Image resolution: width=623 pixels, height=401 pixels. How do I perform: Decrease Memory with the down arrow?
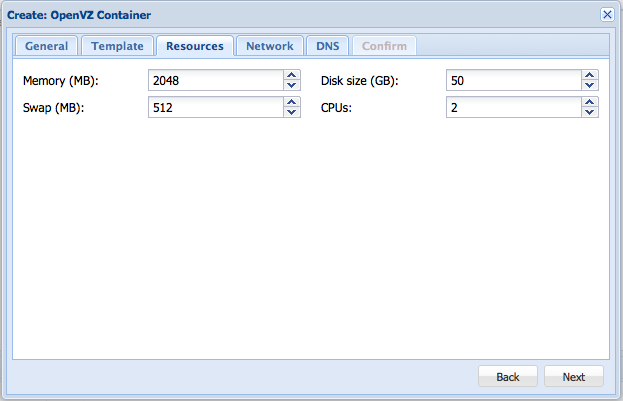[292, 85]
